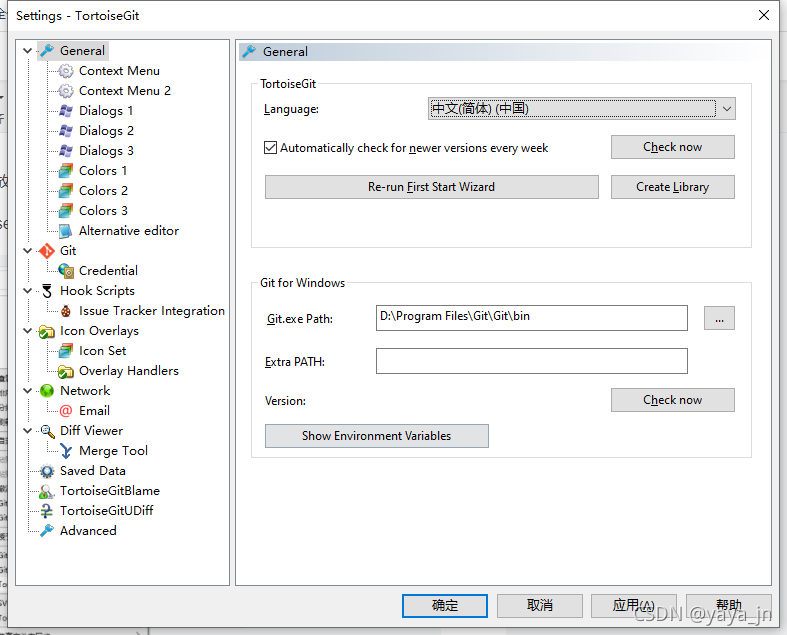Screen dimensions: 787x635
Task: Click the Dialogs 1 window icon
Action: (x=66, y=111)
